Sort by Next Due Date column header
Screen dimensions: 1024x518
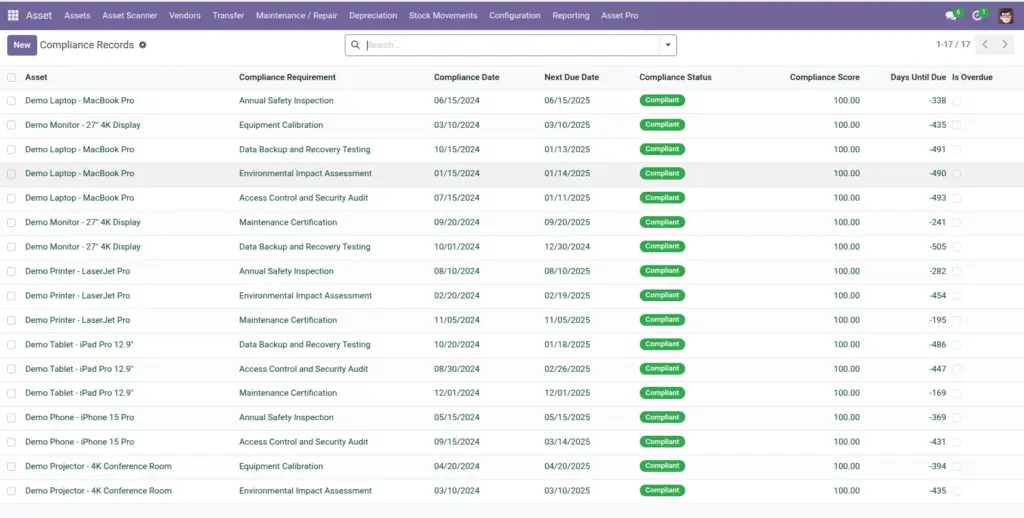[571, 77]
